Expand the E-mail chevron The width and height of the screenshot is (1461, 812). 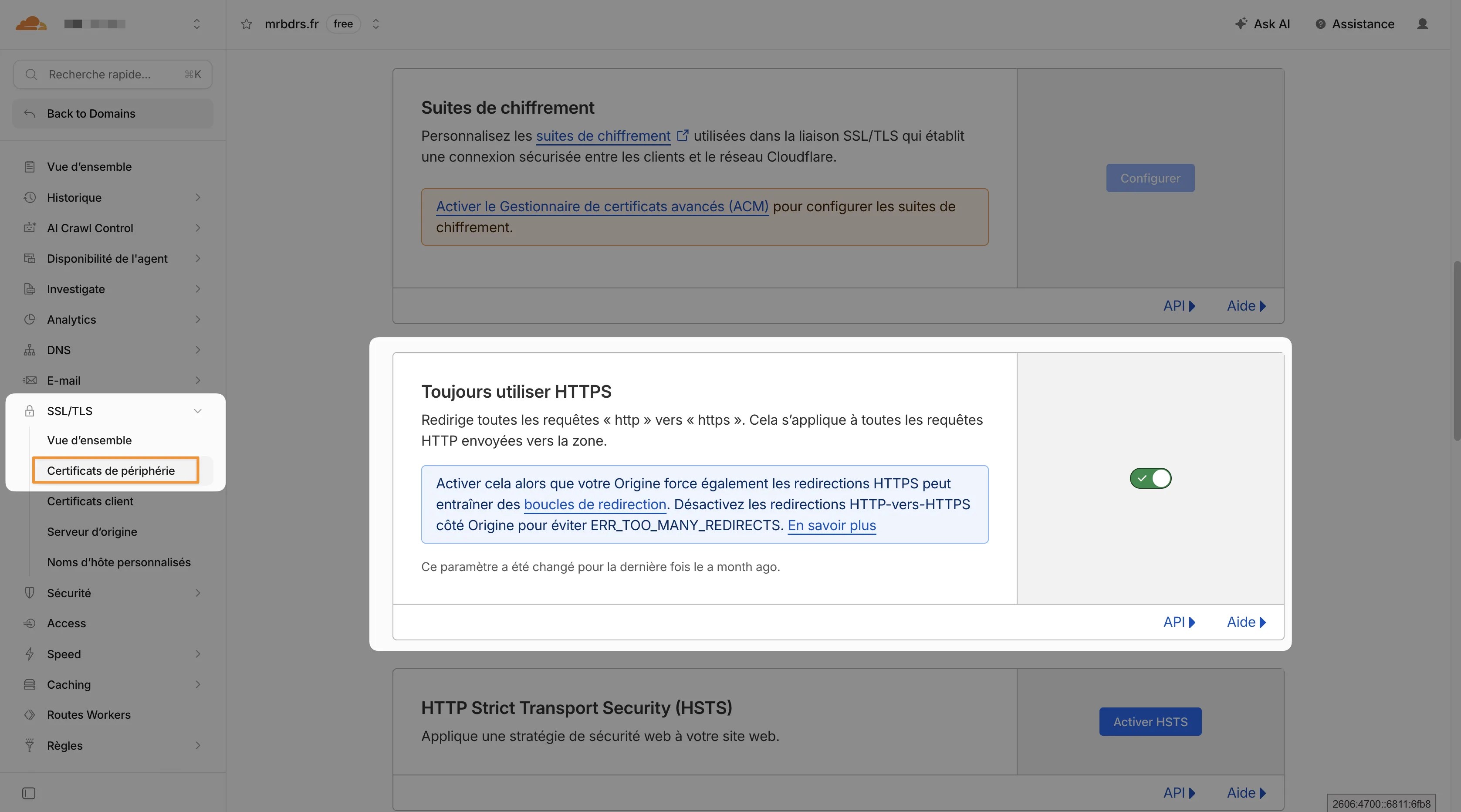[198, 380]
